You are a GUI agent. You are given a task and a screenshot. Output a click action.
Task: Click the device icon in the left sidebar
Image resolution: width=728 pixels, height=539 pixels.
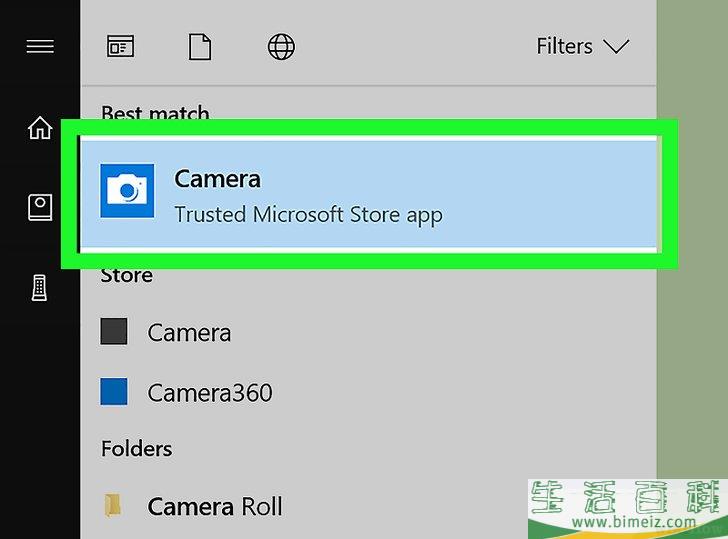coord(40,288)
